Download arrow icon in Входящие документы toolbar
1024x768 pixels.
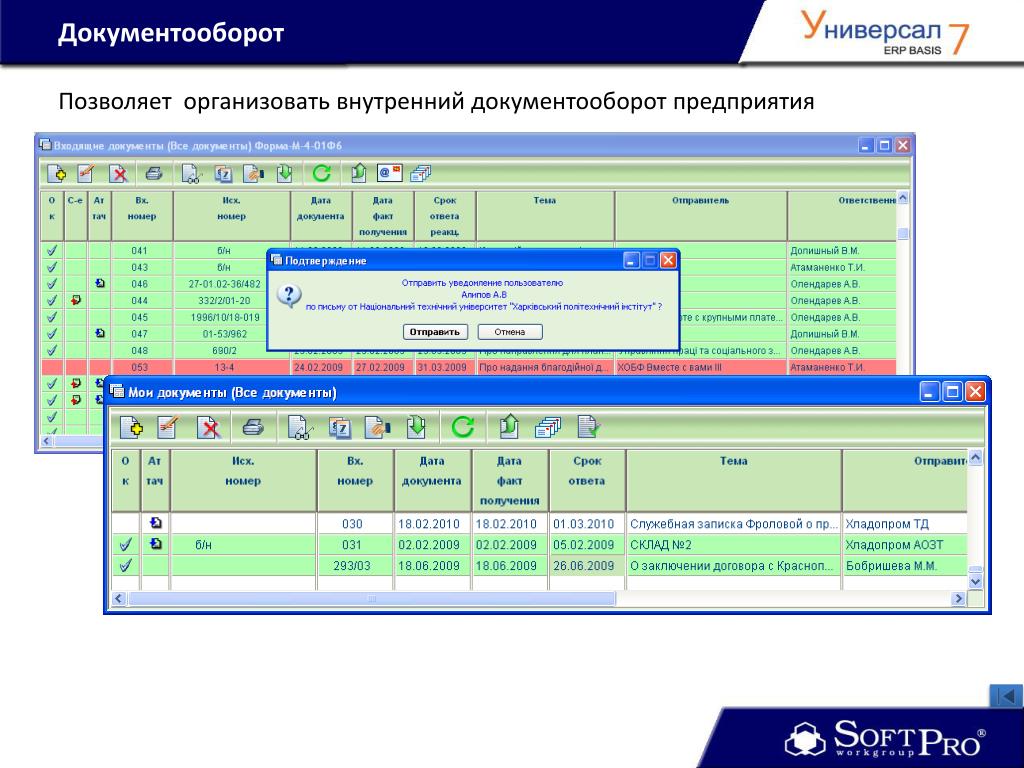[x=285, y=173]
